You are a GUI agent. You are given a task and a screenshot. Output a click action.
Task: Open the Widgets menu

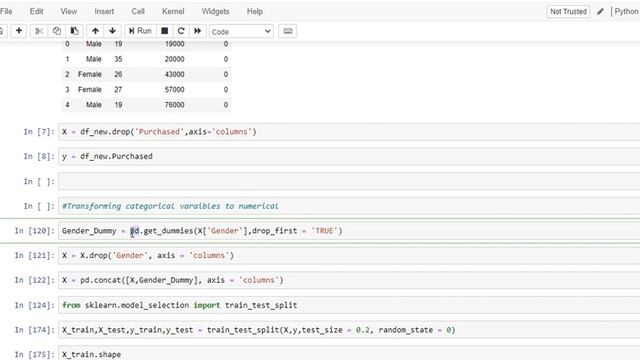click(x=215, y=11)
